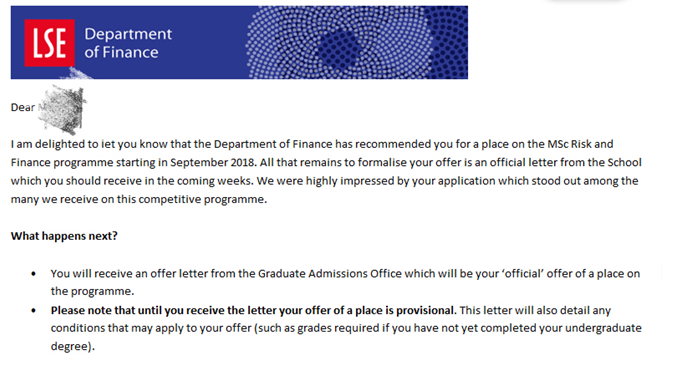Screen dimensions: 673x367
Task: Click the text MSc Risk and
Action: point(580,144)
